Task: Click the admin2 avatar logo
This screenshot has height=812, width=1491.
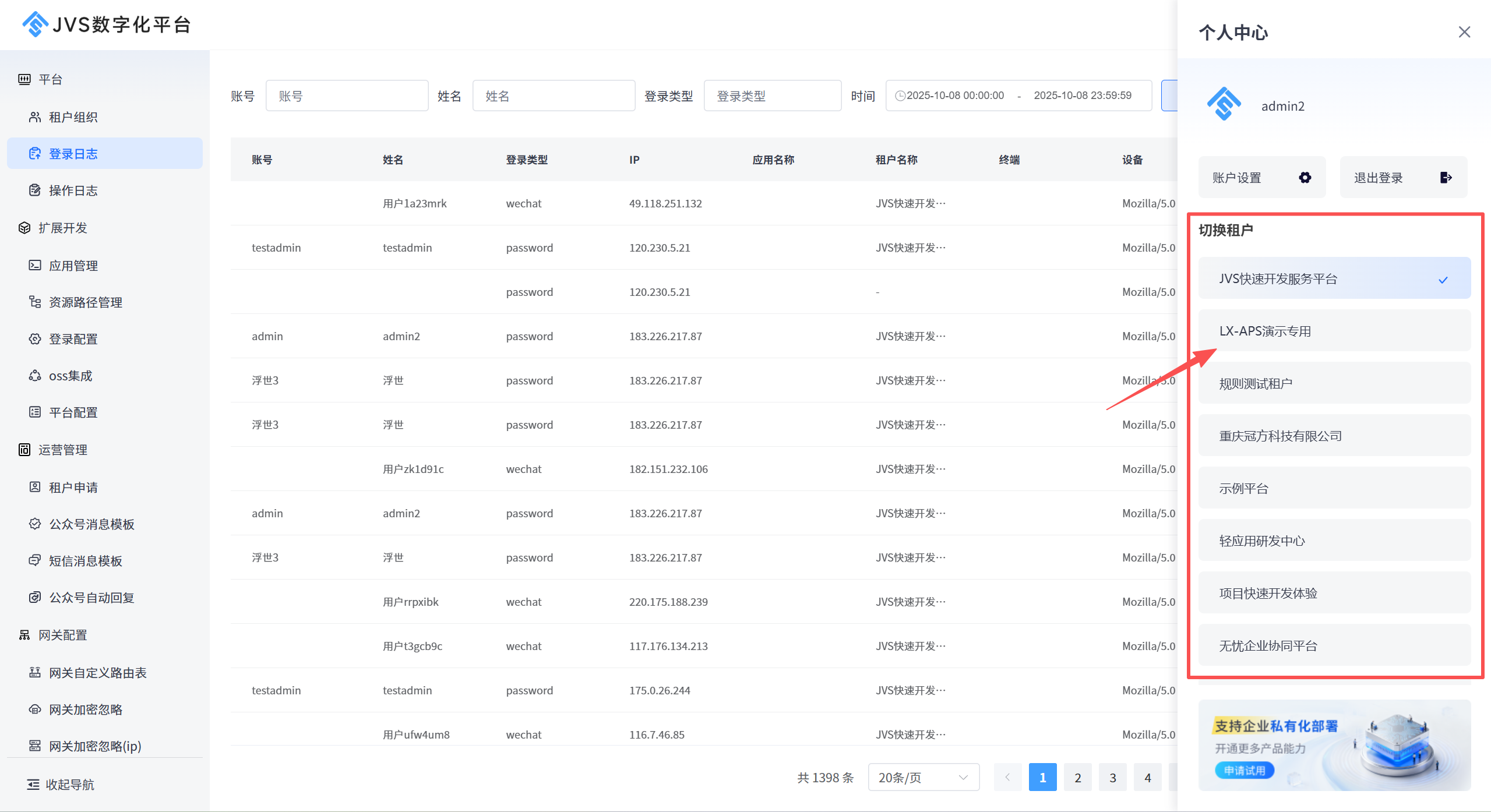Action: tap(1224, 105)
